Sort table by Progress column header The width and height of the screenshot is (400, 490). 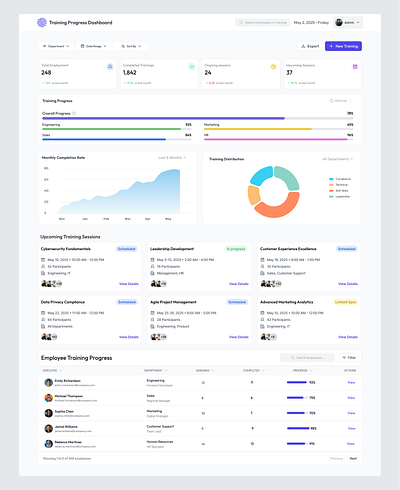[x=303, y=370]
